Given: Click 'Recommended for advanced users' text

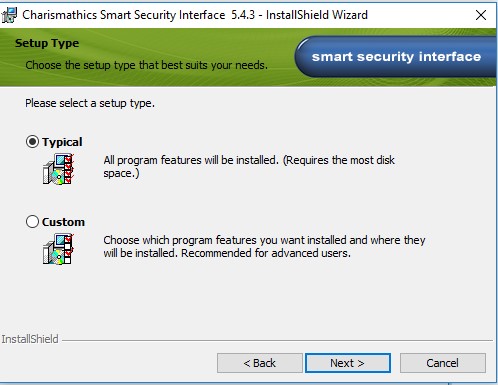Looking at the screenshot, I should (x=266, y=253).
